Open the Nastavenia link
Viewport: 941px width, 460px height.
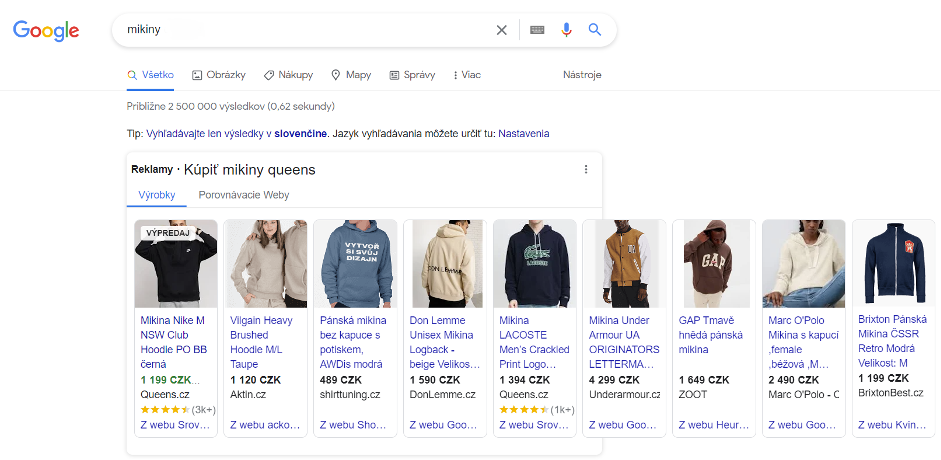[x=524, y=134]
